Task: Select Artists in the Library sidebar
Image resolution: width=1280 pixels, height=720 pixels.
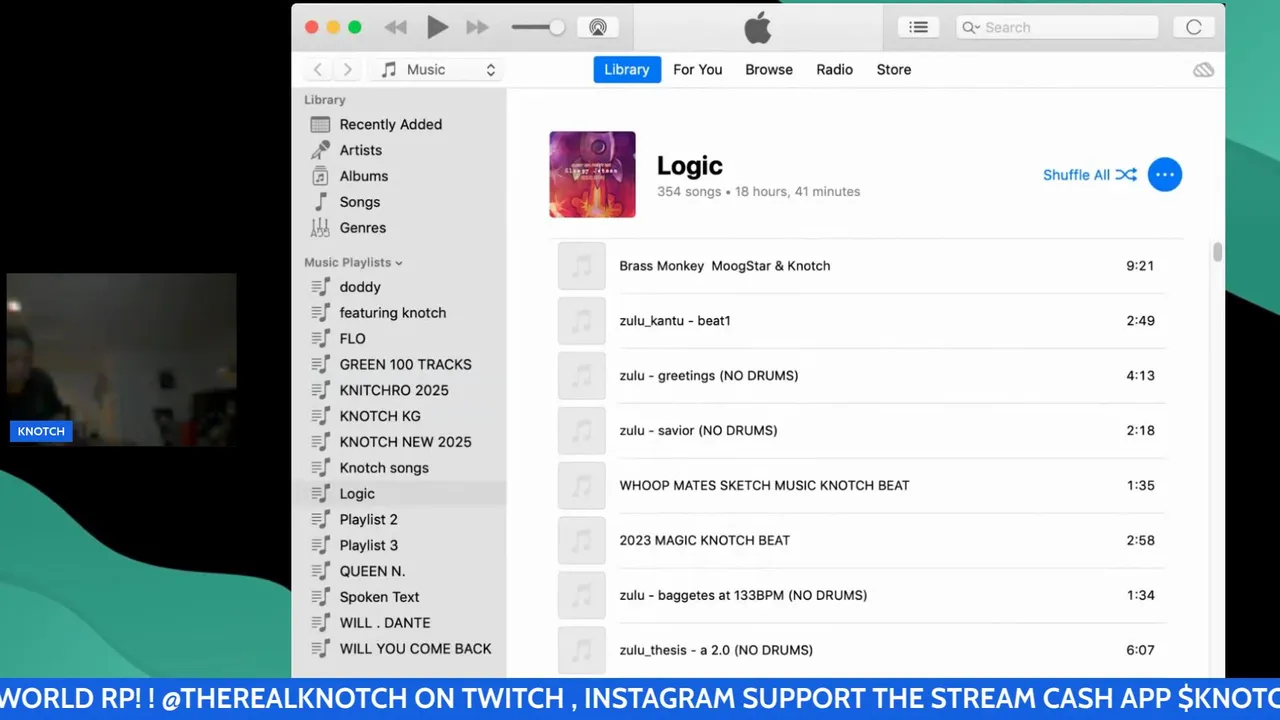Action: pyautogui.click(x=399, y=150)
